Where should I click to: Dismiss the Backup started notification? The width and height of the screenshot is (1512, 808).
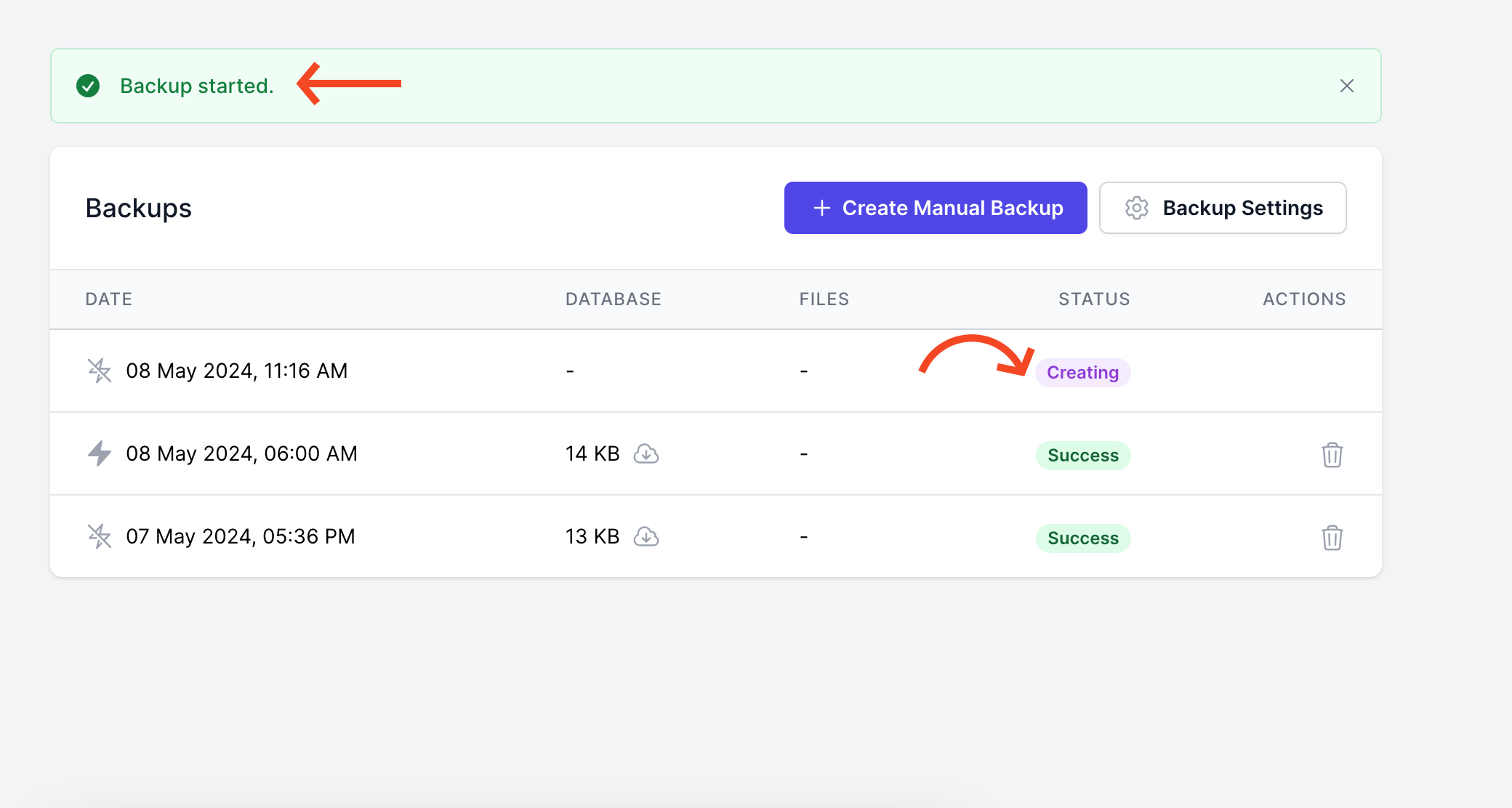tap(1346, 86)
